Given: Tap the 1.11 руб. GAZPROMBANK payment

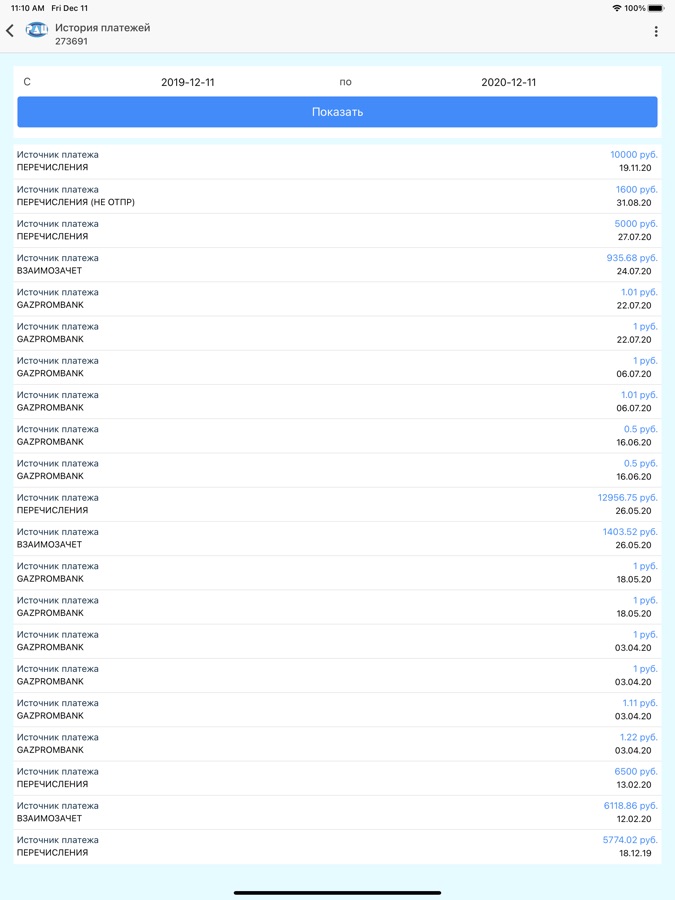Looking at the screenshot, I should (x=337, y=709).
